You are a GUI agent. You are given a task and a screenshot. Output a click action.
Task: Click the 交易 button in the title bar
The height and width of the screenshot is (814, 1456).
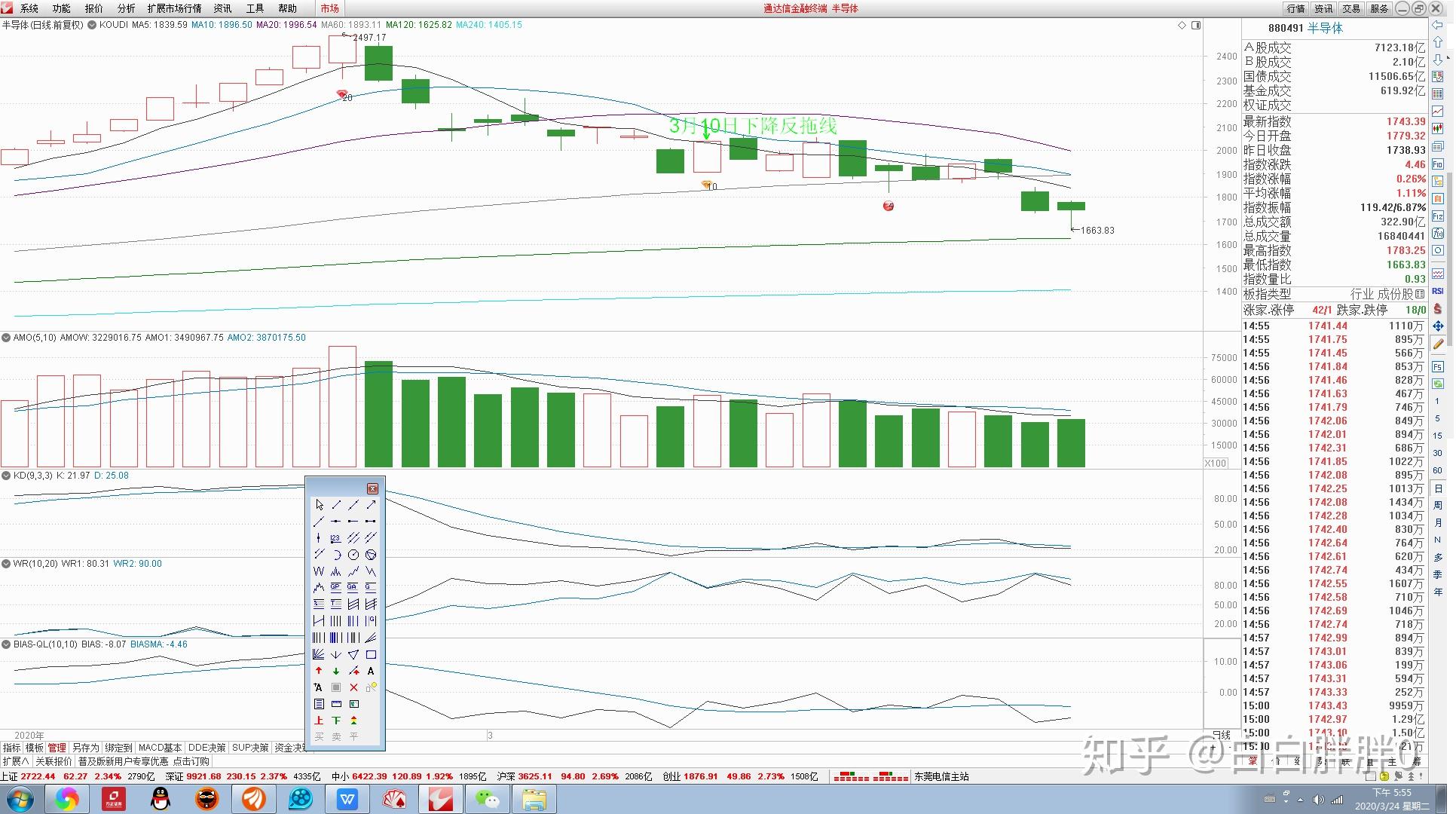1351,8
